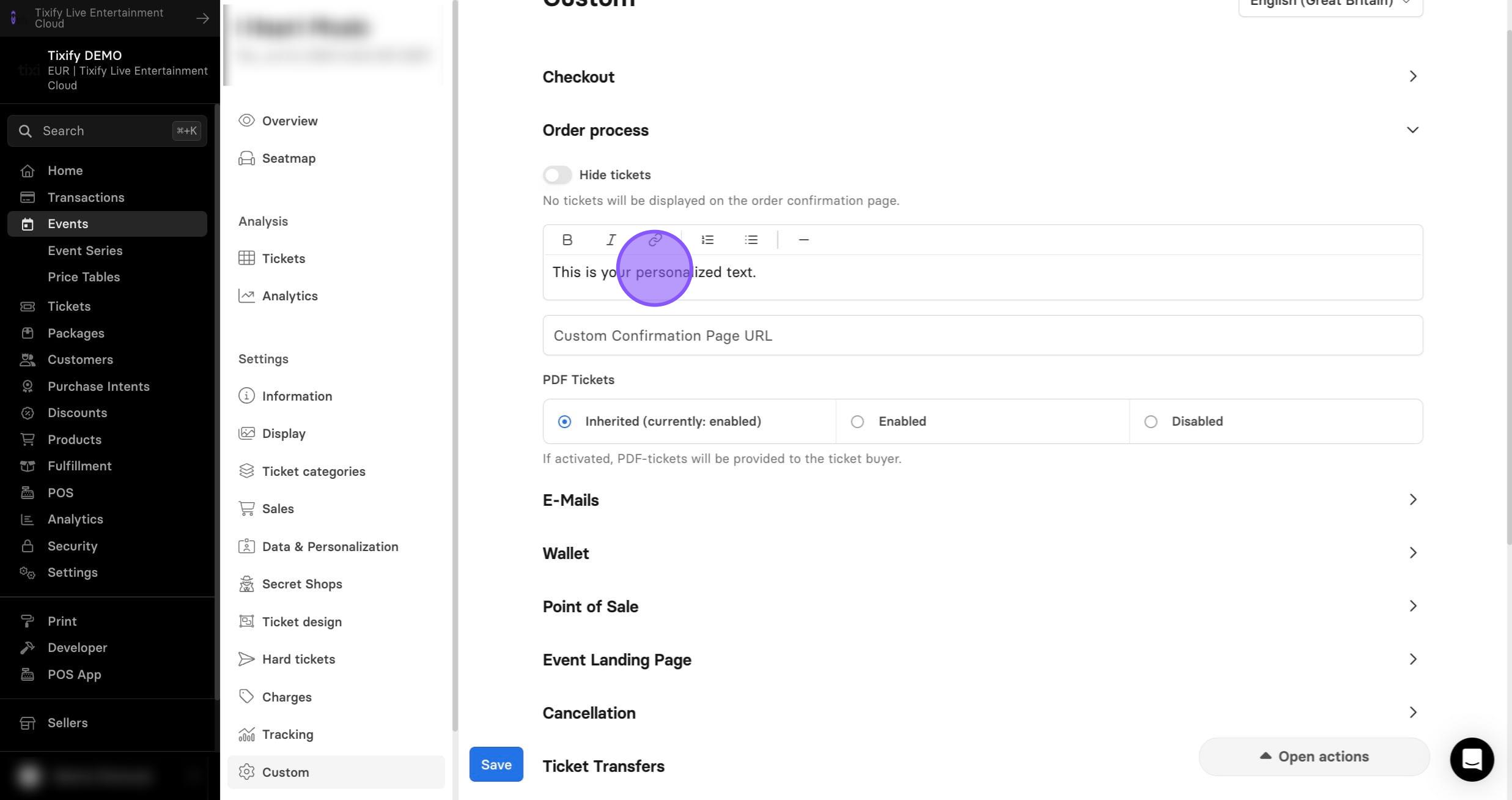Insert a bulleted list in the editor
1512x800 pixels.
(751, 240)
